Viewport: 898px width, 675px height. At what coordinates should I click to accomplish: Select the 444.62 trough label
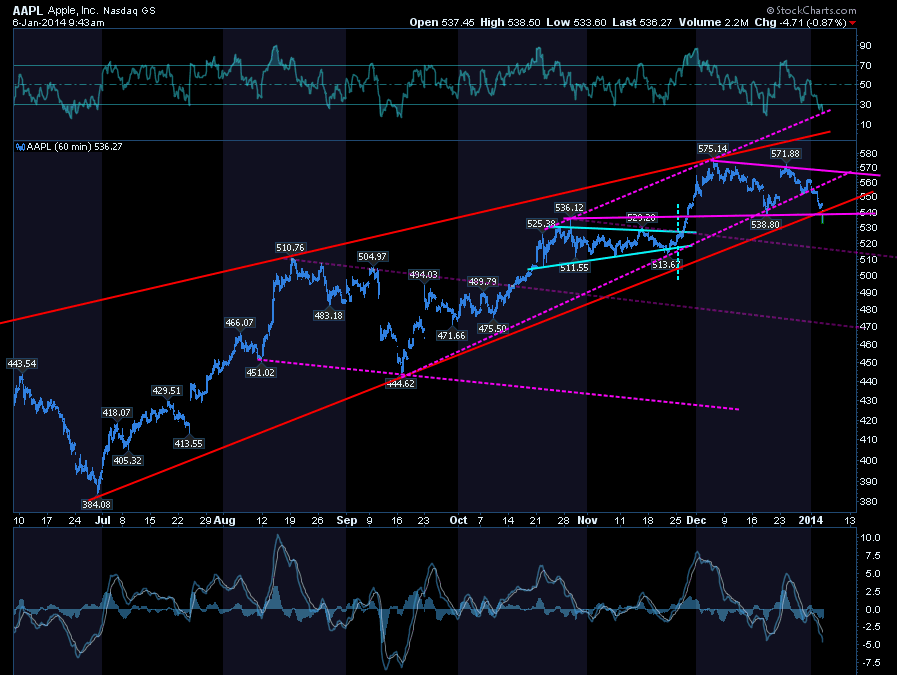[x=401, y=384]
